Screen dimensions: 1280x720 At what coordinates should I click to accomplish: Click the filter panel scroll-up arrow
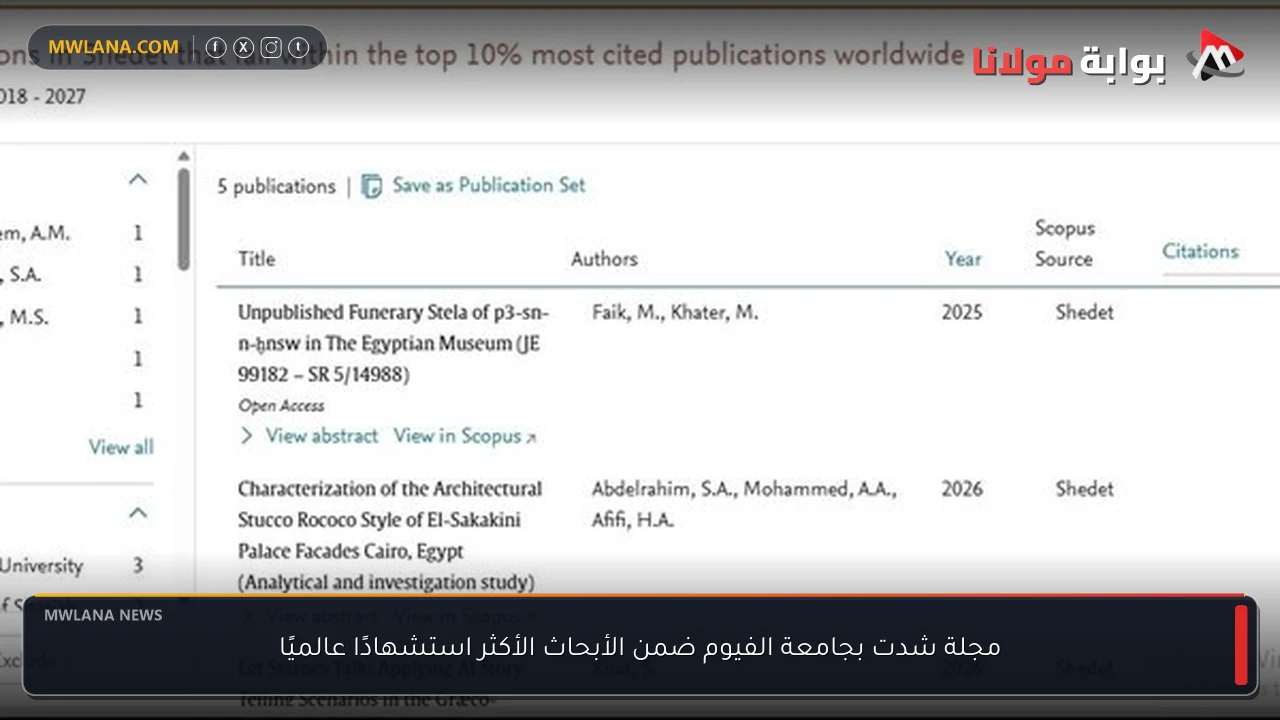coord(184,156)
